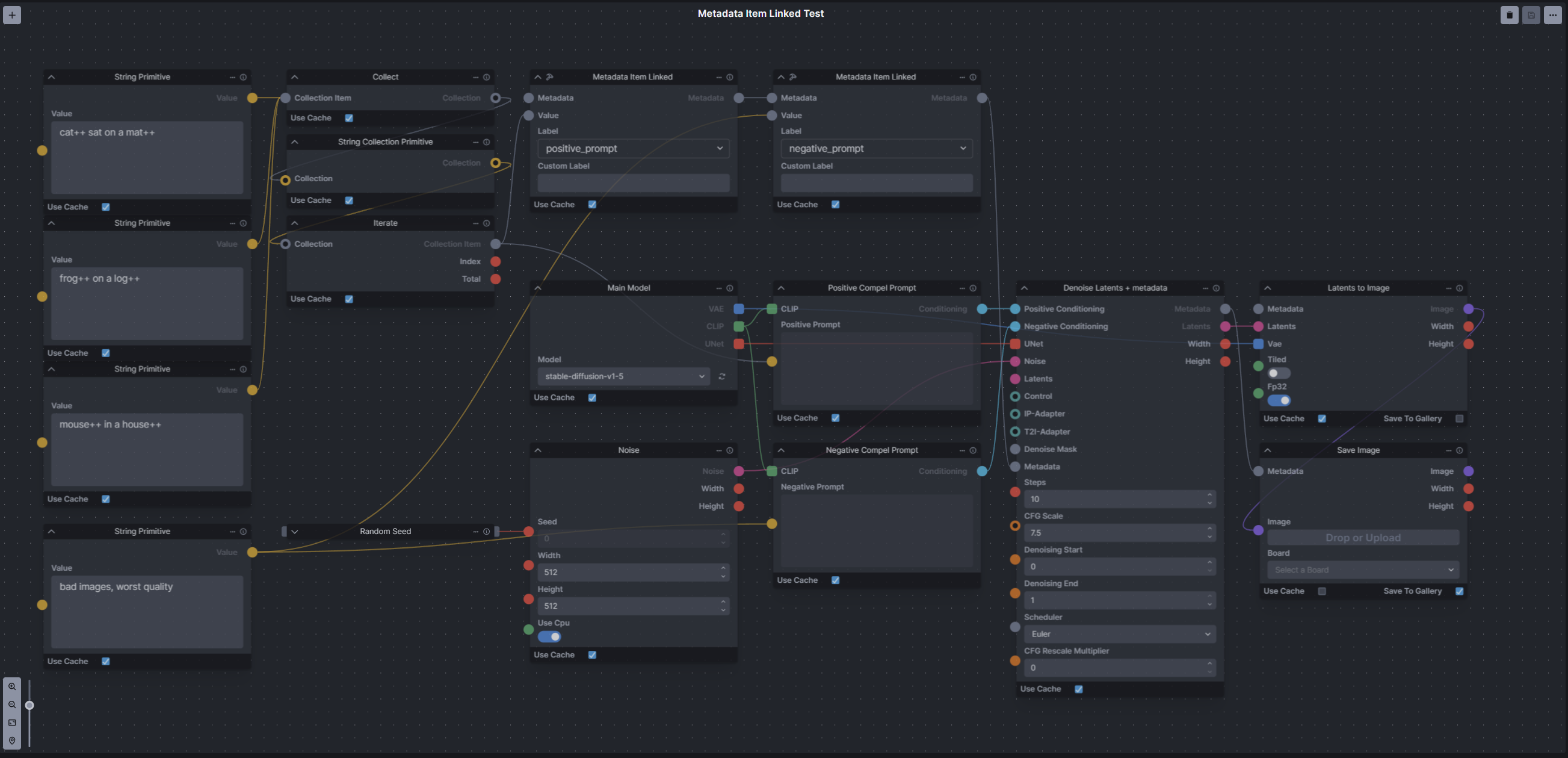Toggle the Use Cpu switch in Noise node
1568x758 pixels.
[549, 637]
